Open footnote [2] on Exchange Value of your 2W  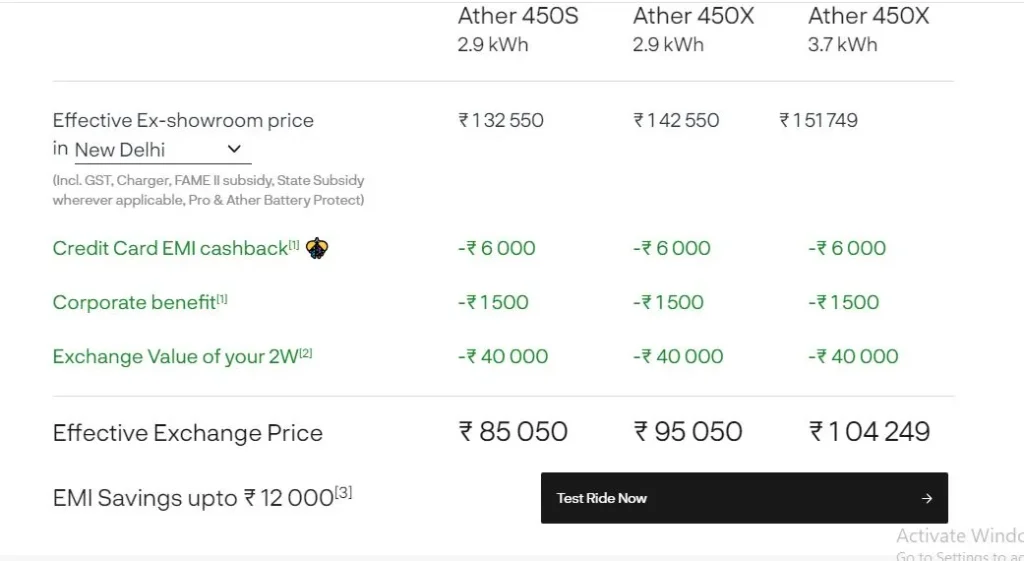pyautogui.click(x=306, y=353)
